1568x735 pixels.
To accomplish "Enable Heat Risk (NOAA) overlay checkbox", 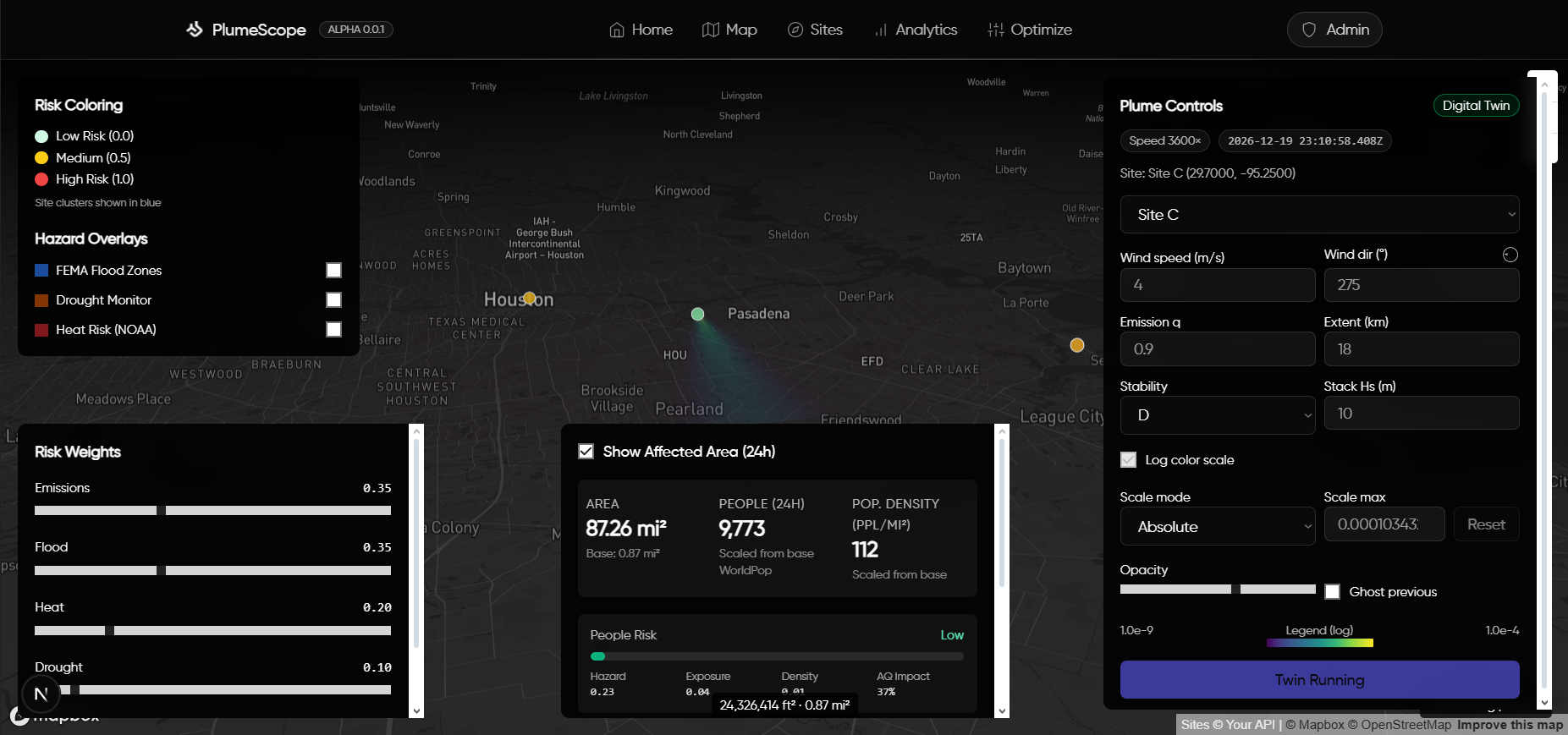I will tap(334, 329).
